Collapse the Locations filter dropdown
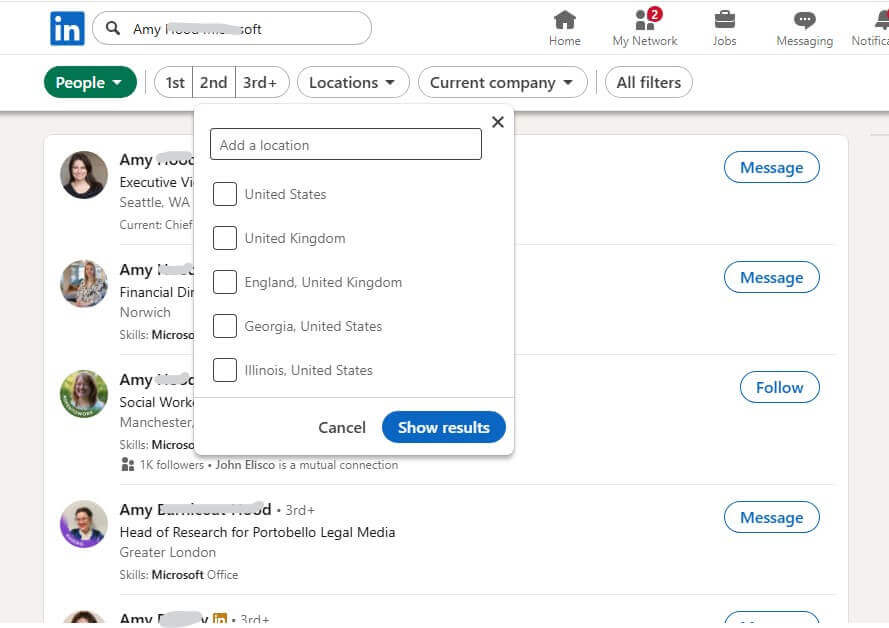This screenshot has width=889, height=628. pos(353,82)
